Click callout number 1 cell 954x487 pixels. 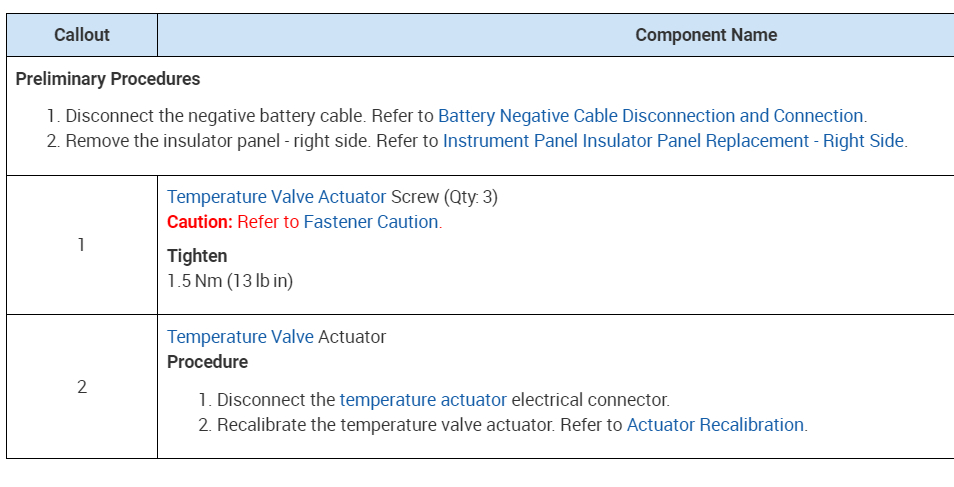click(81, 245)
